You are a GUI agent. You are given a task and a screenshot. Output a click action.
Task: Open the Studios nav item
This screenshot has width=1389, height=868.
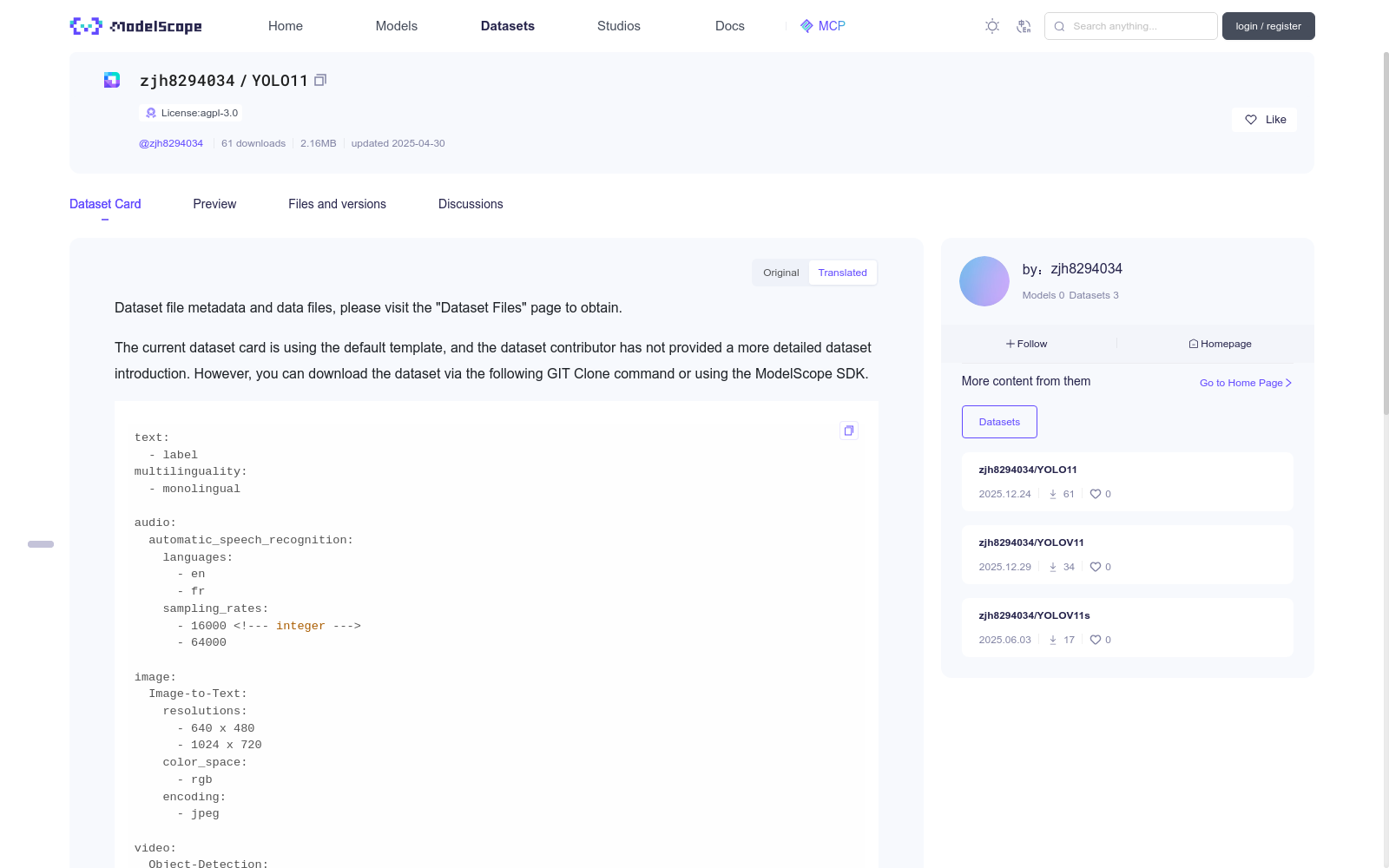tap(619, 26)
